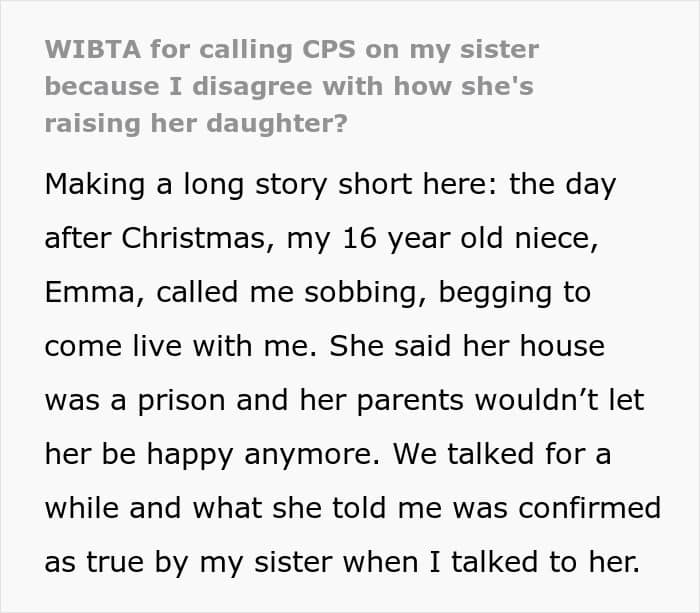Open the post title starting with WIBTA

[292, 86]
